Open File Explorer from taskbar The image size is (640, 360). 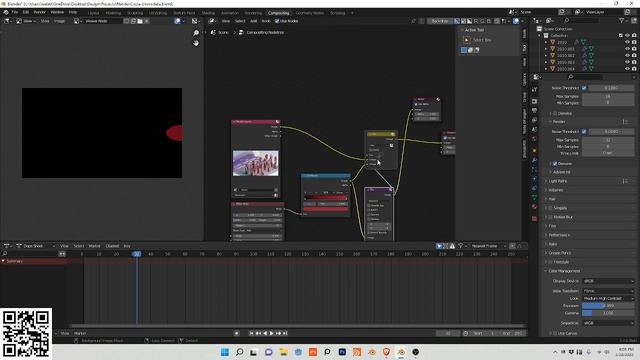[283, 352]
